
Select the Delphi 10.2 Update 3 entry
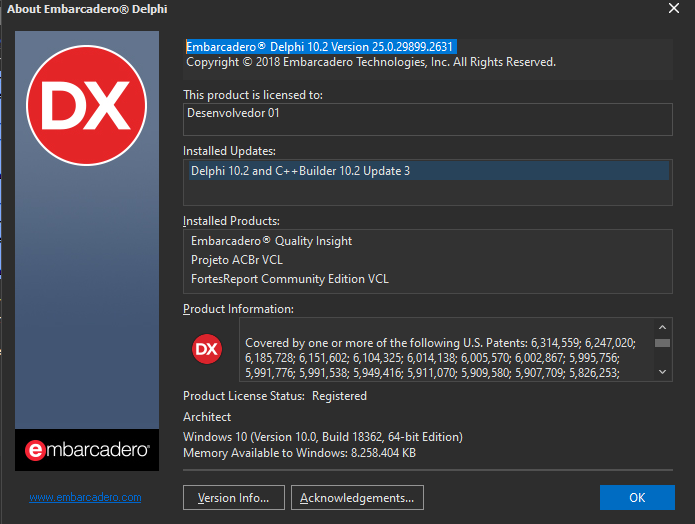click(429, 171)
